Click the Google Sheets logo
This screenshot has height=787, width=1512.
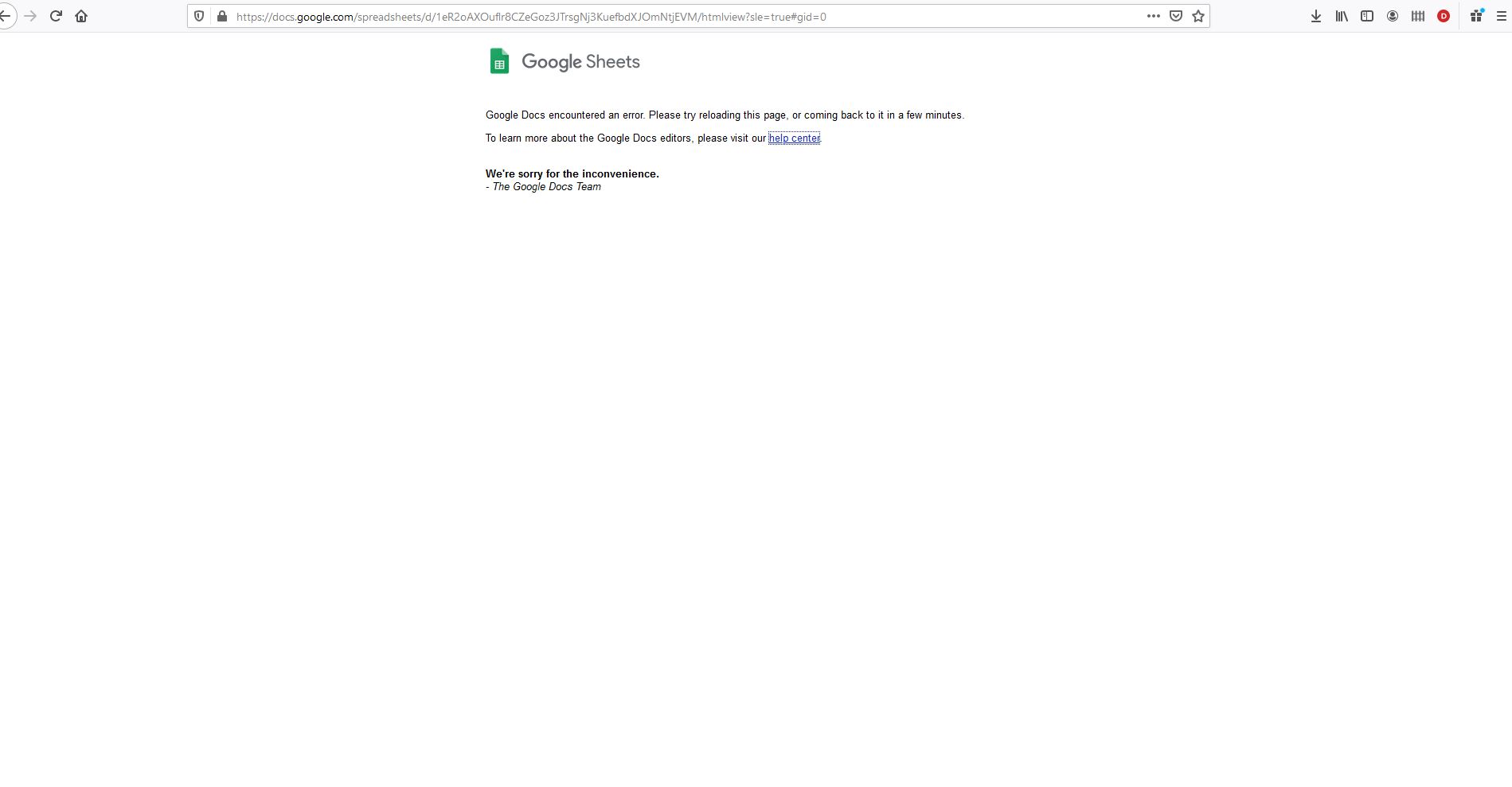point(499,60)
